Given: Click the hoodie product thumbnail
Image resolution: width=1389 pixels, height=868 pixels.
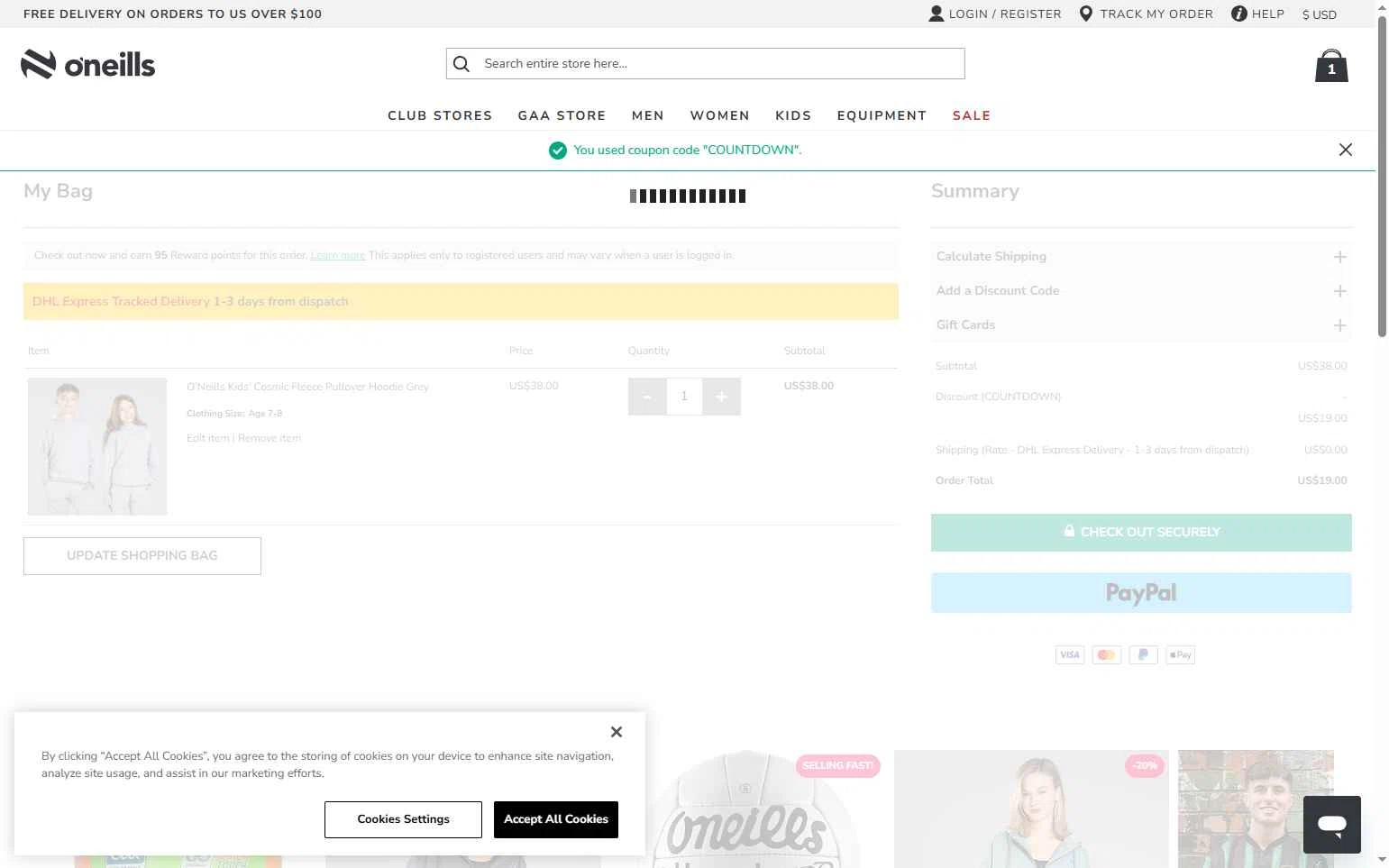Looking at the screenshot, I should (x=97, y=446).
